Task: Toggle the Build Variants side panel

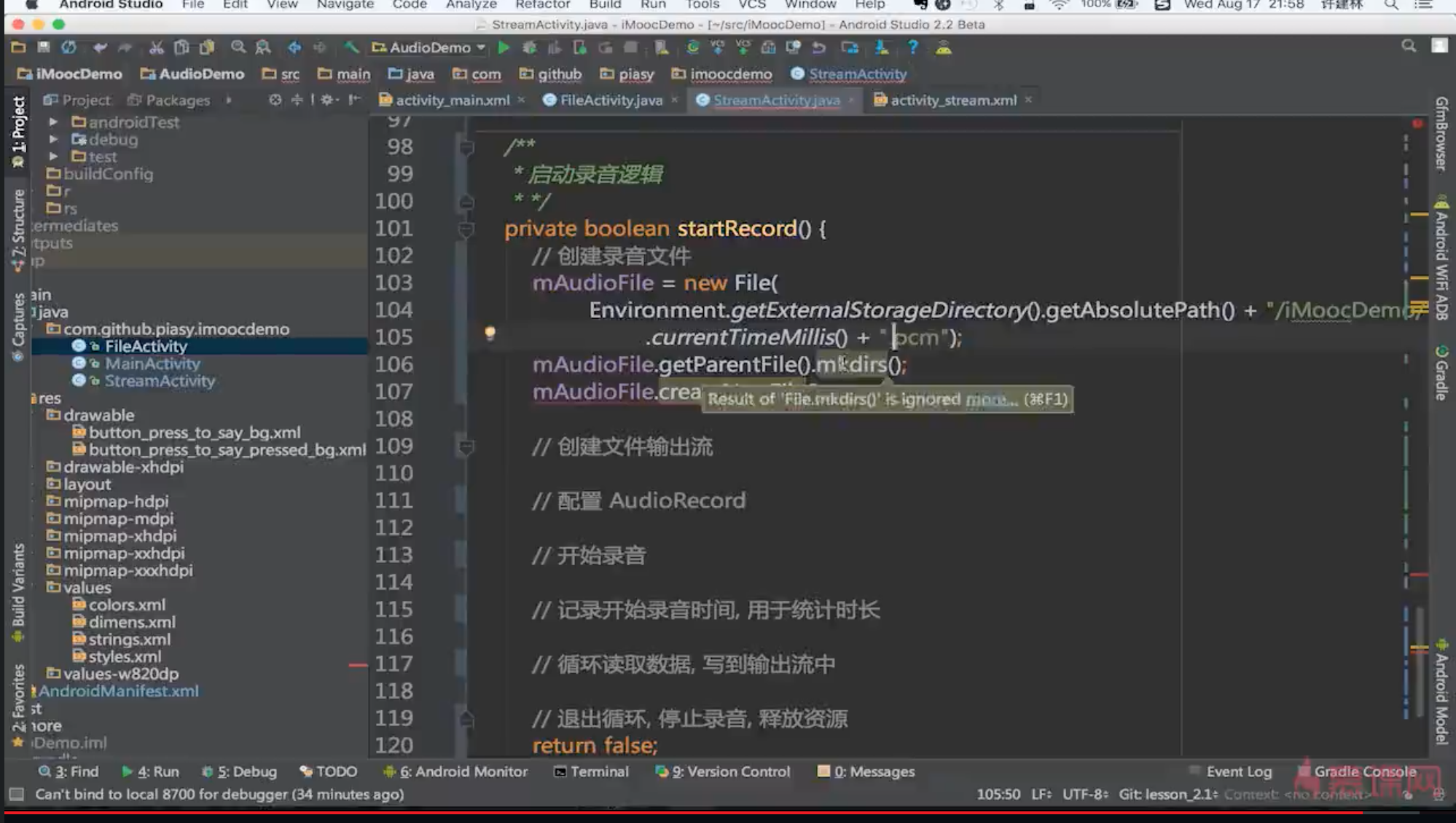Action: coord(18,591)
